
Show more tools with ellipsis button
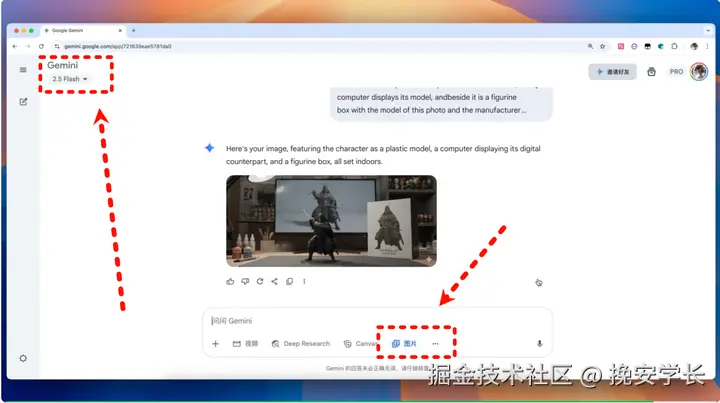[x=435, y=343]
